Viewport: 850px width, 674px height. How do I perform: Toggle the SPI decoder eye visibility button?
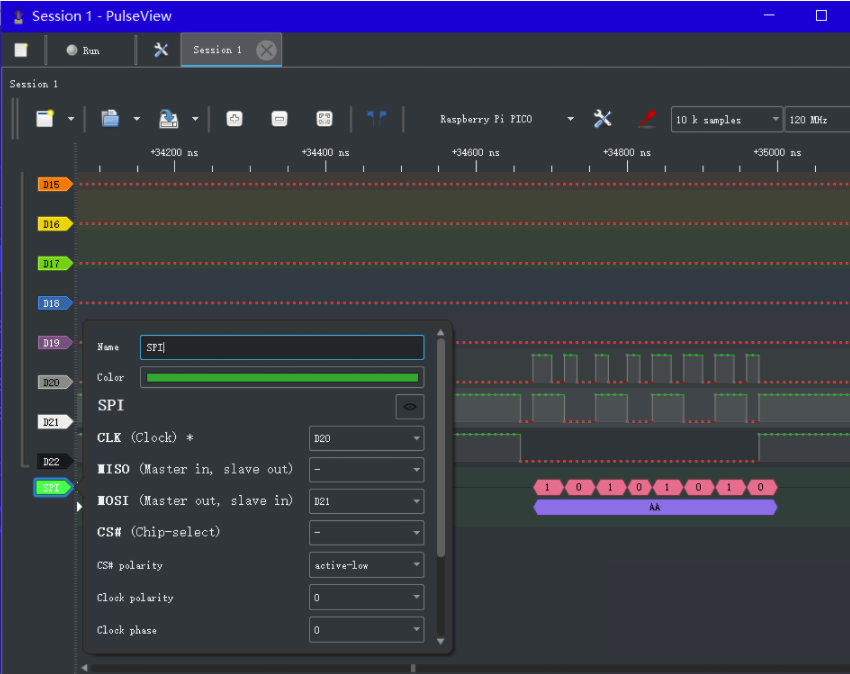pyautogui.click(x=409, y=407)
